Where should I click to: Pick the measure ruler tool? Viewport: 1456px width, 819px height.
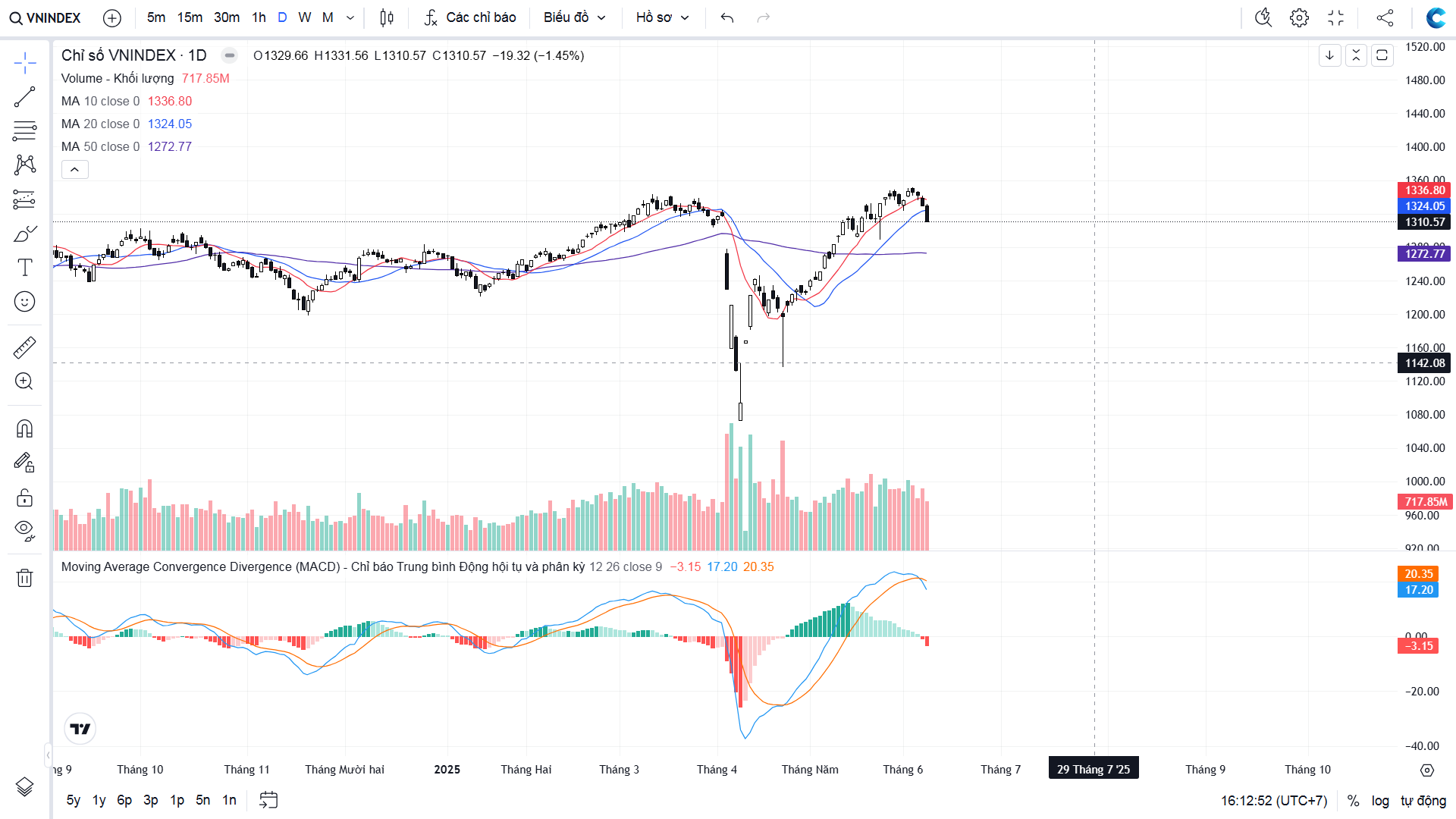click(x=24, y=347)
